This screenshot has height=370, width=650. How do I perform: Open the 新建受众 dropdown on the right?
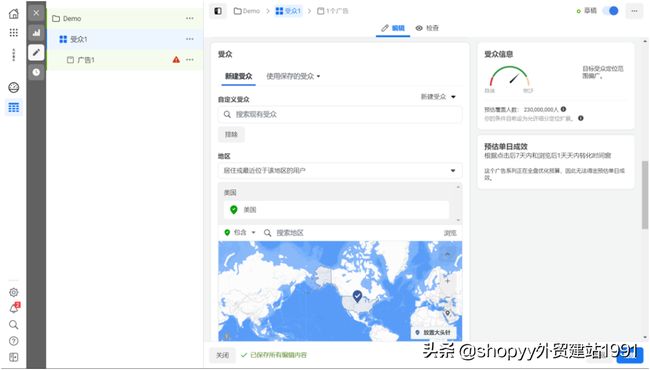(x=438, y=97)
